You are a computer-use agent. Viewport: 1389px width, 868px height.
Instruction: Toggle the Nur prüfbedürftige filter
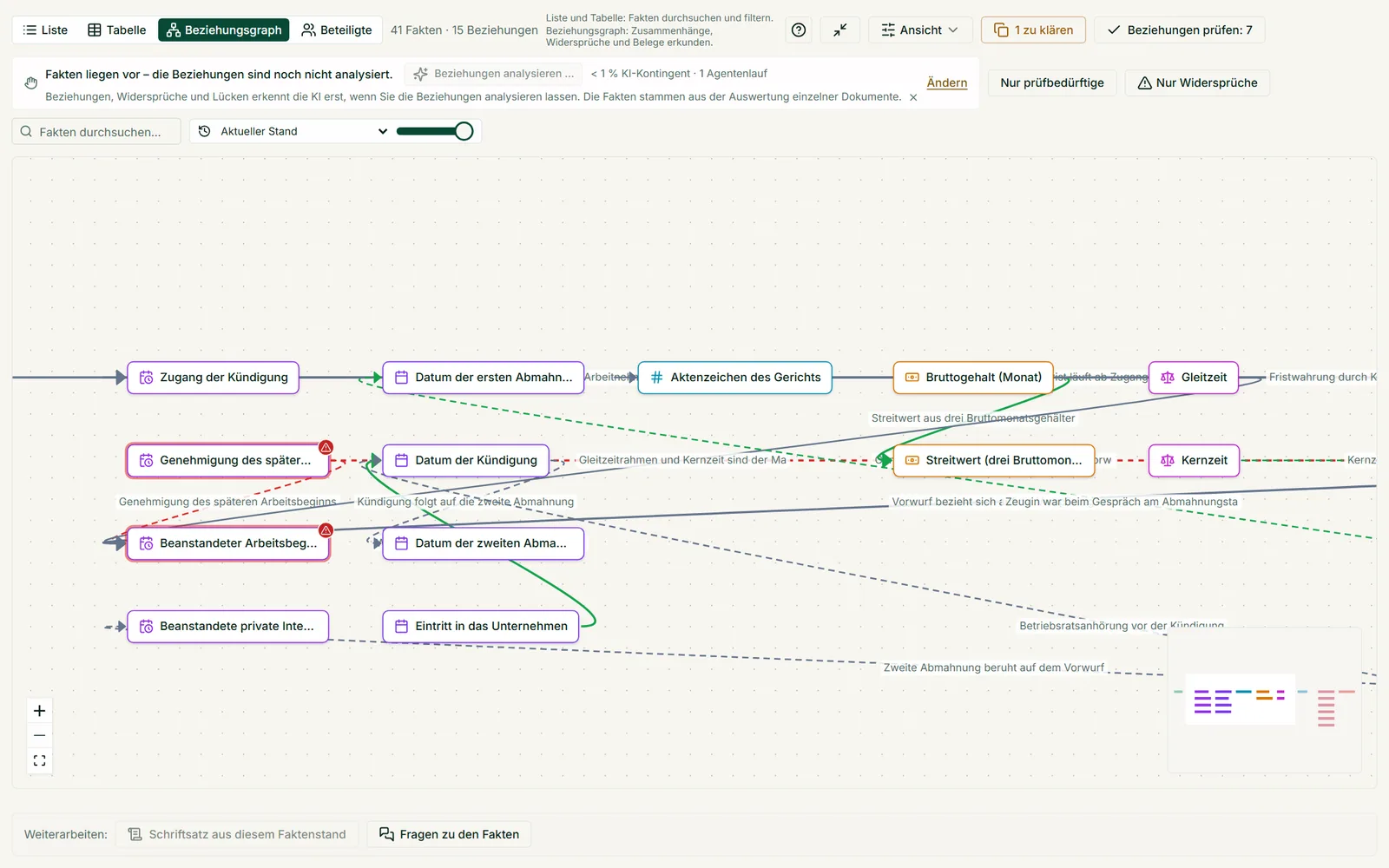[1052, 82]
